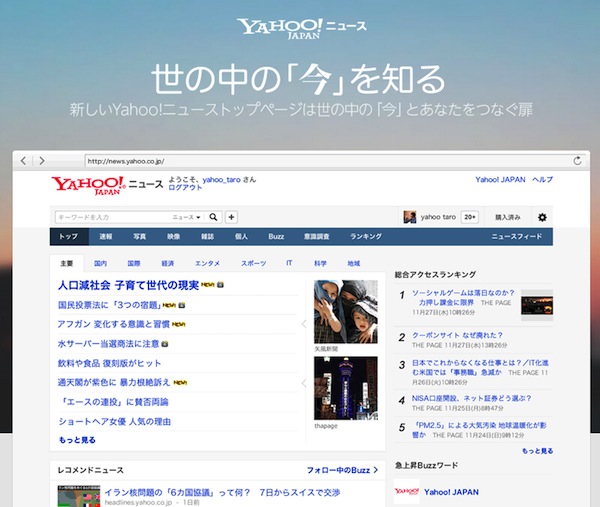
Task: Click the yahoo taro user avatar
Action: (x=408, y=217)
